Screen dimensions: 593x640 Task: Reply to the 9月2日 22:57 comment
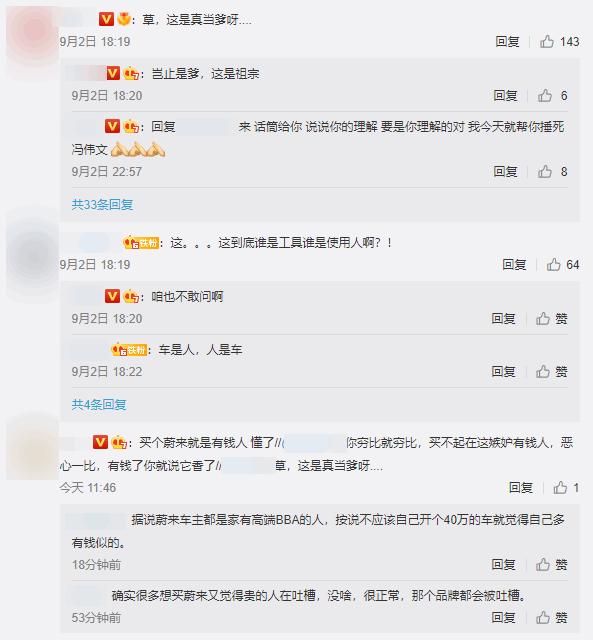(x=505, y=171)
